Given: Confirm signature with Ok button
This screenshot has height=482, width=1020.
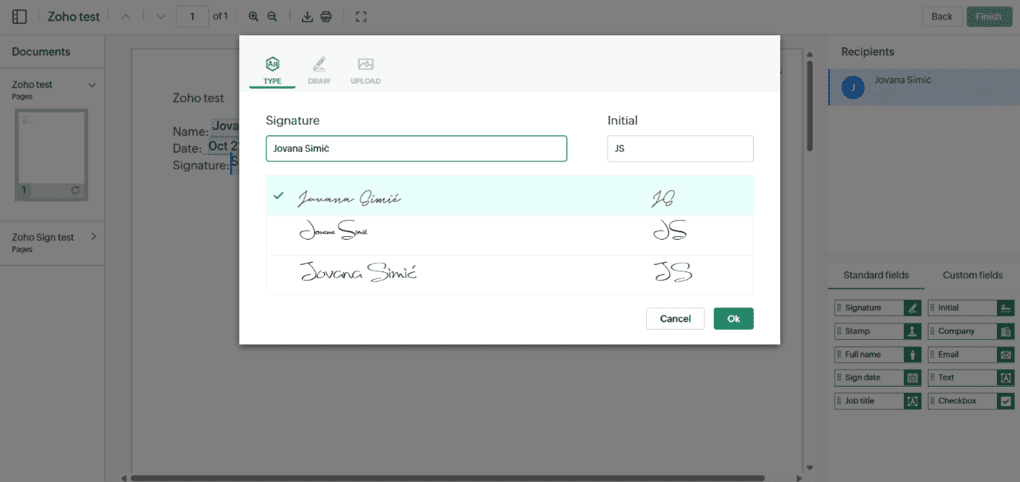Looking at the screenshot, I should pos(734,319).
